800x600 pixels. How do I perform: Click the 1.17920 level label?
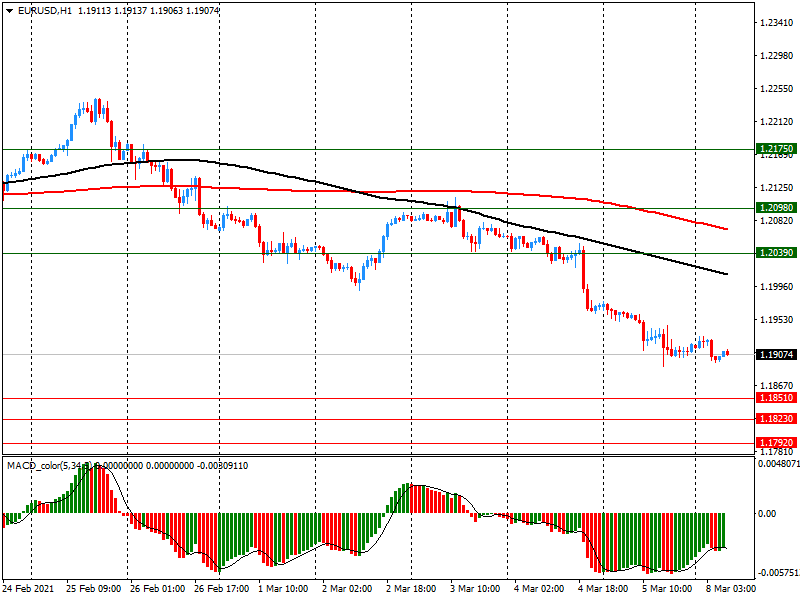point(776,443)
